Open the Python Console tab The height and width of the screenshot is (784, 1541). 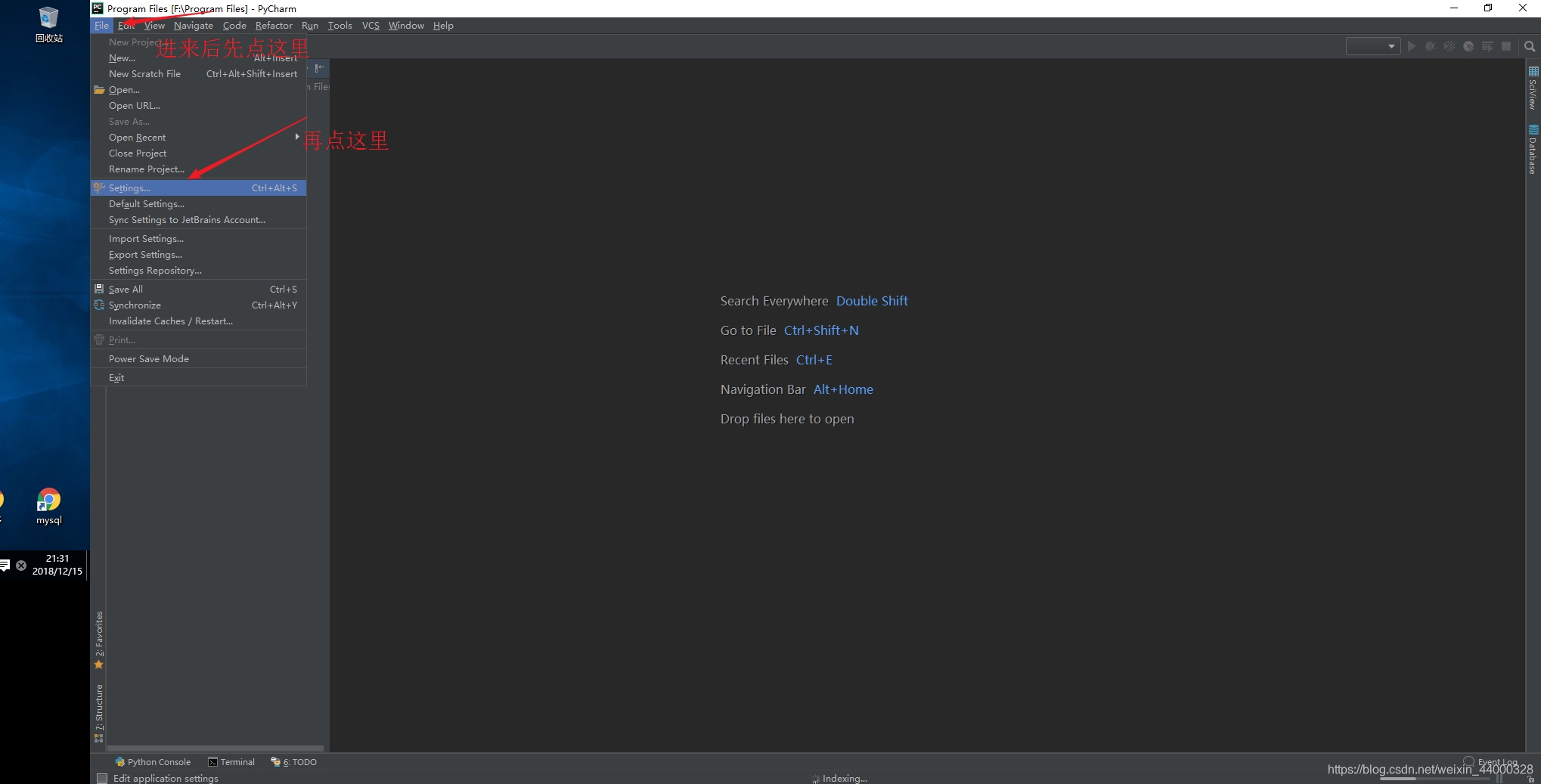tap(153, 762)
